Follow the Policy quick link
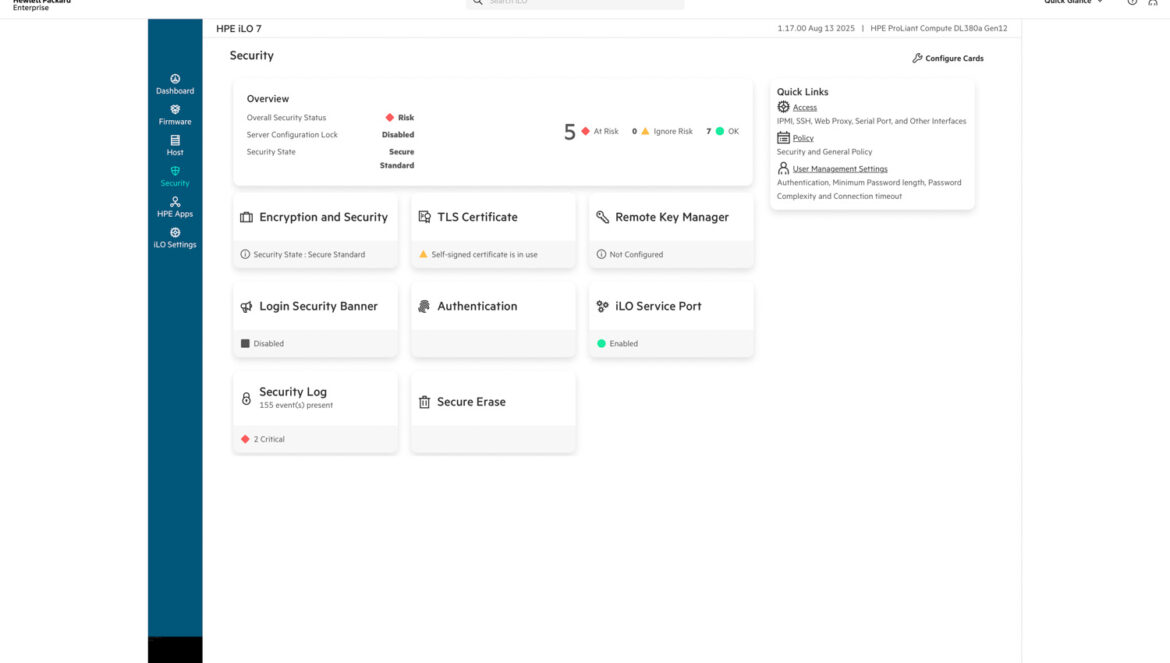 point(802,138)
